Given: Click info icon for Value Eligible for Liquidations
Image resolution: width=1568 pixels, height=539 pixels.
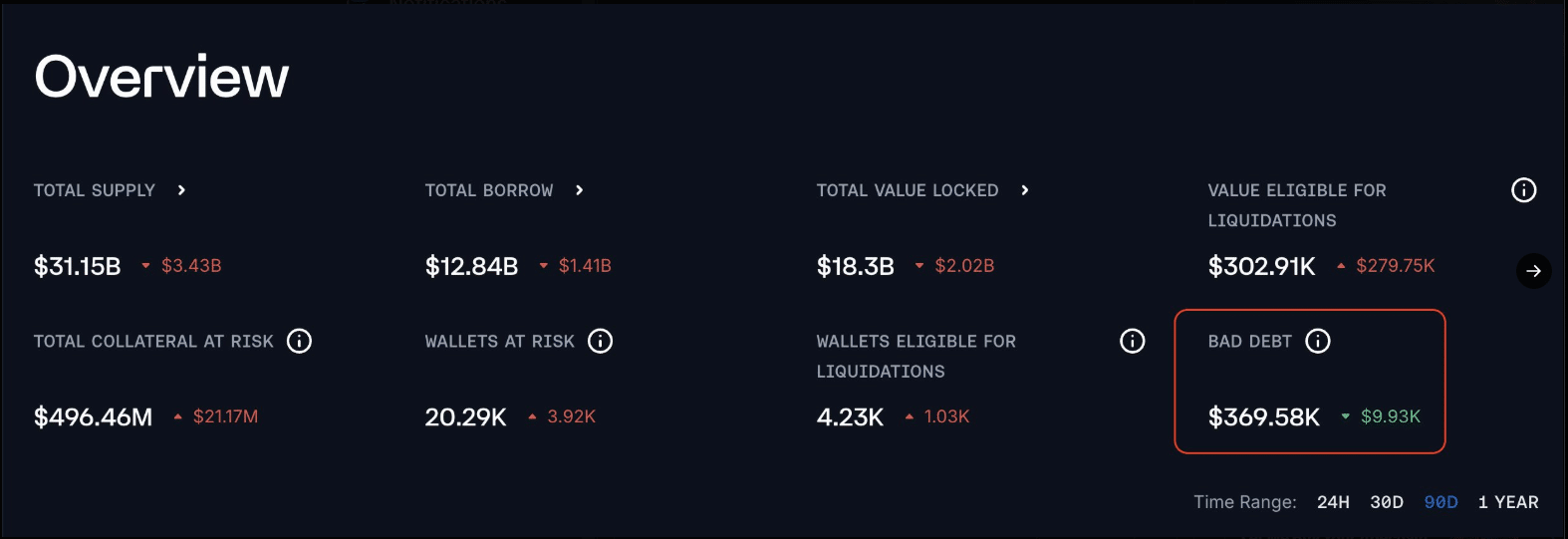Looking at the screenshot, I should [x=1523, y=190].
